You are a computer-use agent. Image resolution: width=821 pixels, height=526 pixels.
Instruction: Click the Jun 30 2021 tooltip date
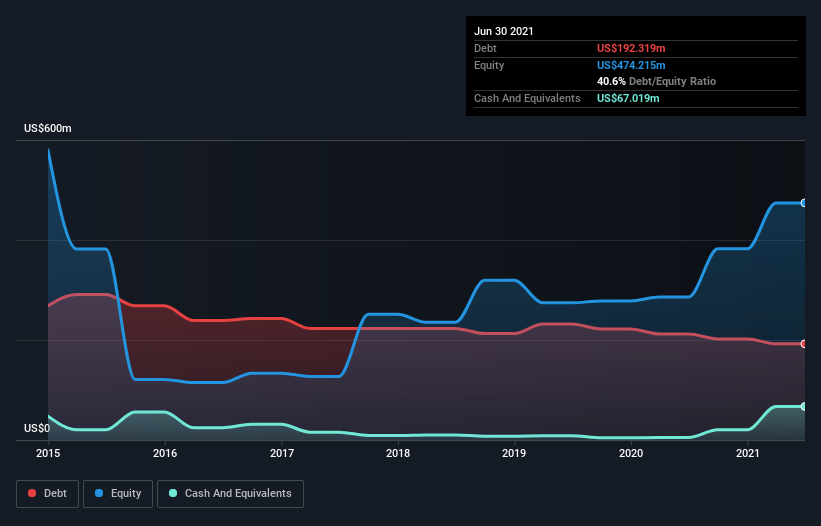pos(504,31)
